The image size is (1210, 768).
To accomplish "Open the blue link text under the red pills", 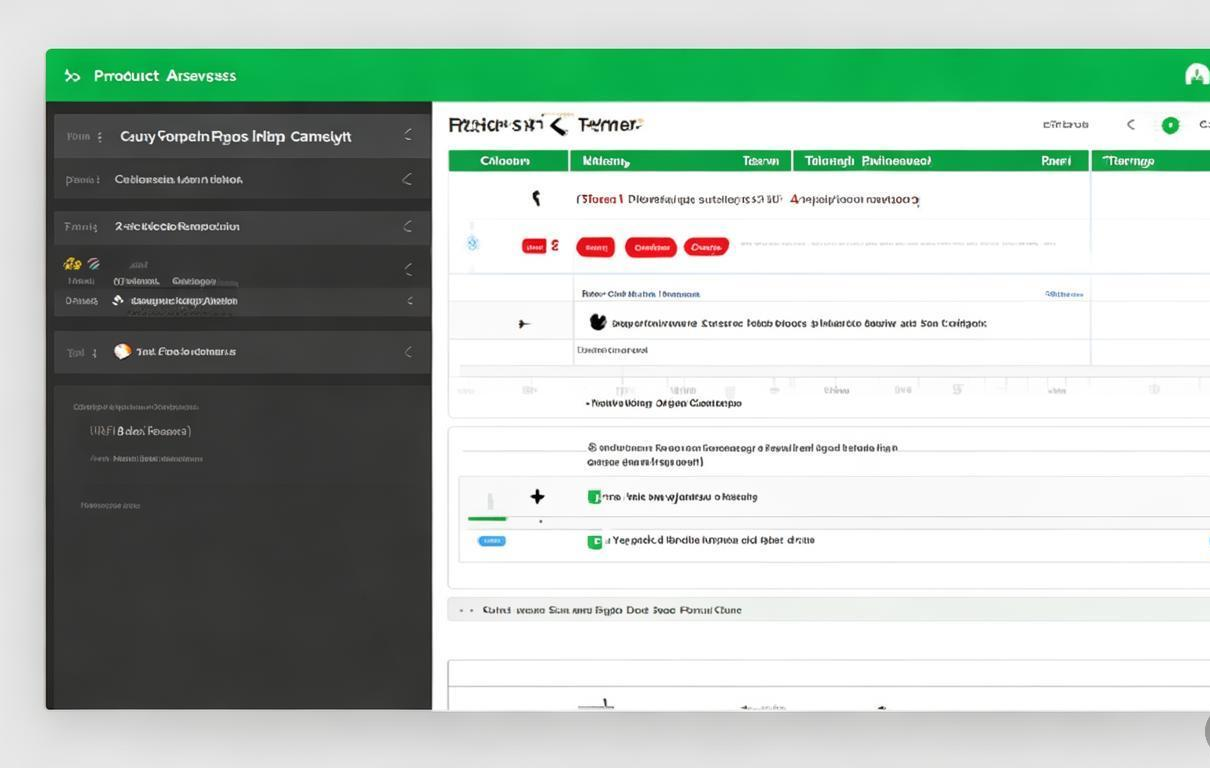I will coord(641,294).
